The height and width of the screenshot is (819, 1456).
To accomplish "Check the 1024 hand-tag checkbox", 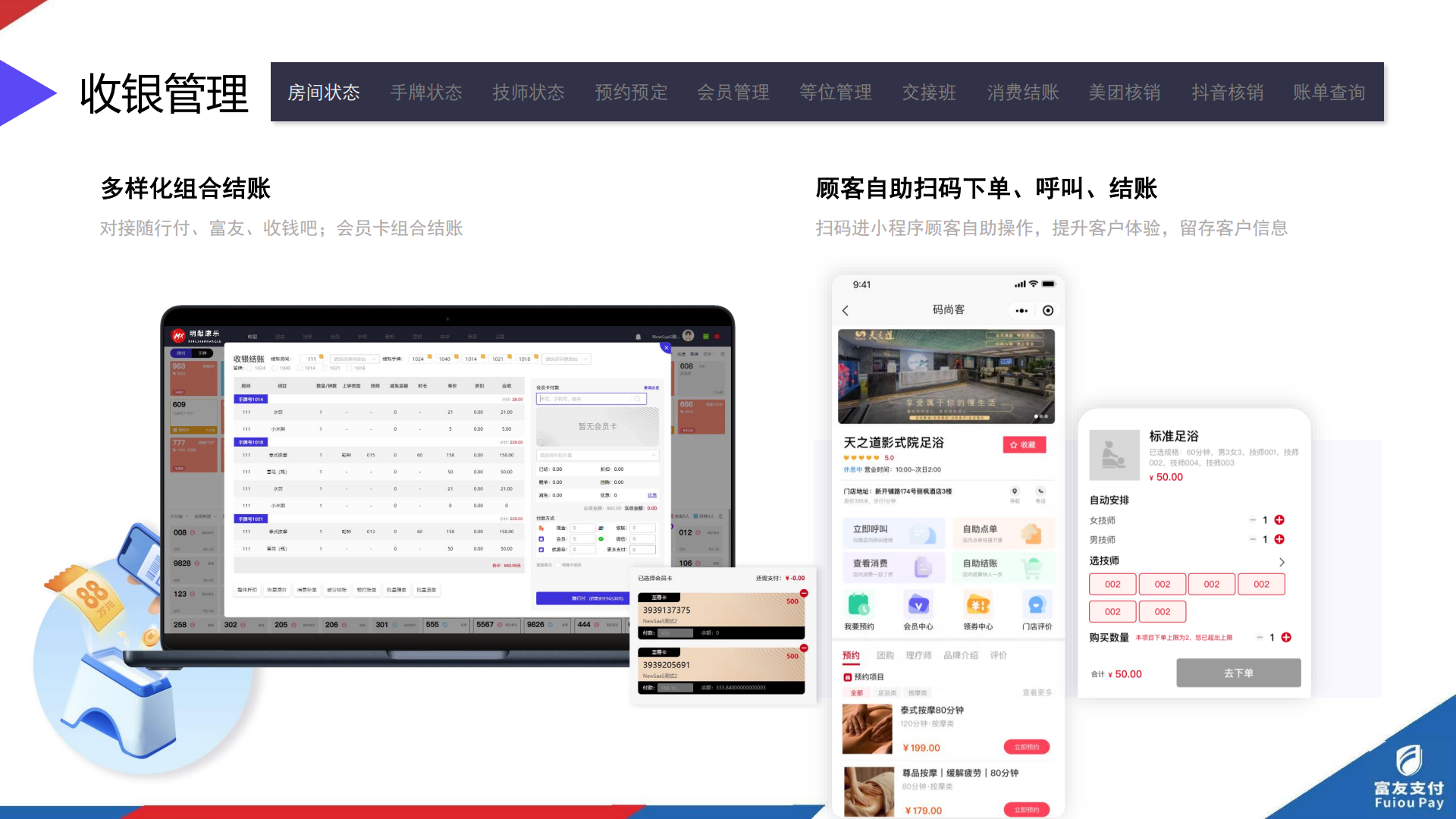I will pos(250,369).
